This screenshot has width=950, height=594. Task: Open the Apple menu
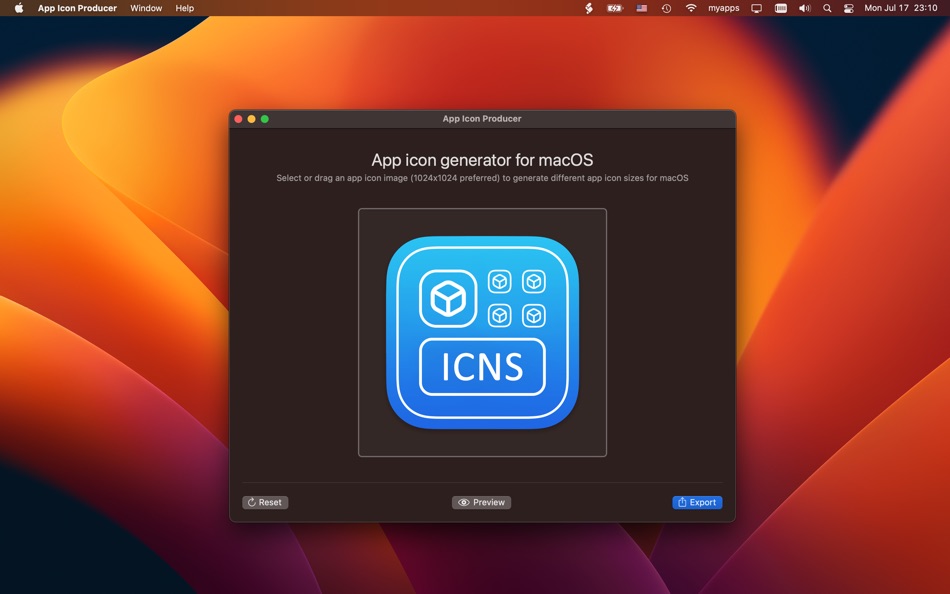coord(19,8)
